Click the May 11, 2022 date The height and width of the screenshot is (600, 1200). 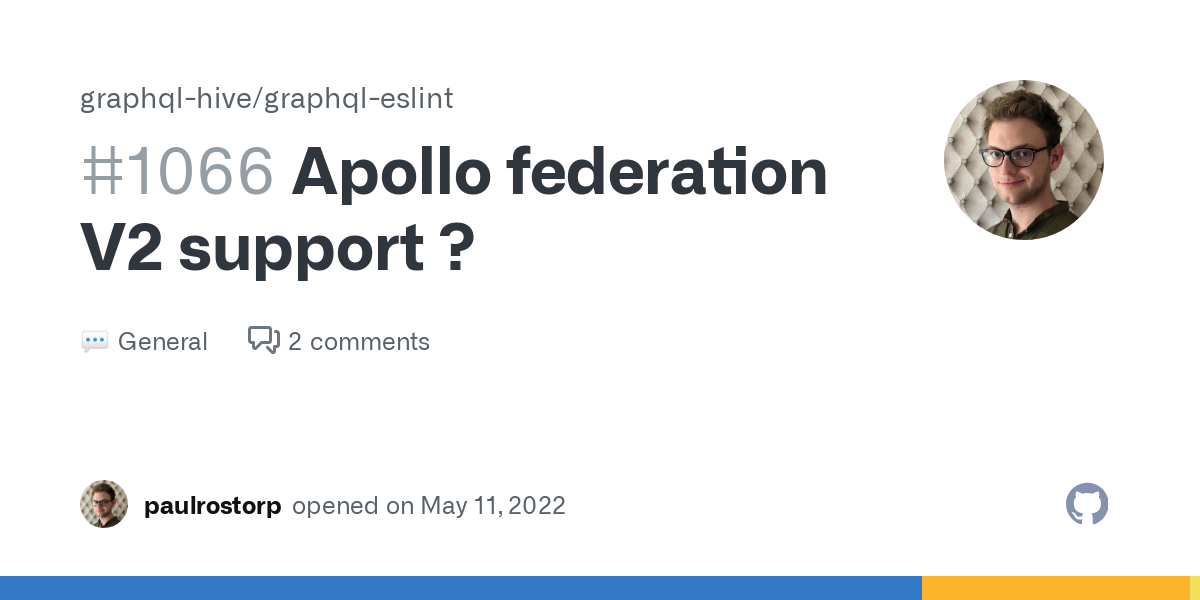(493, 506)
